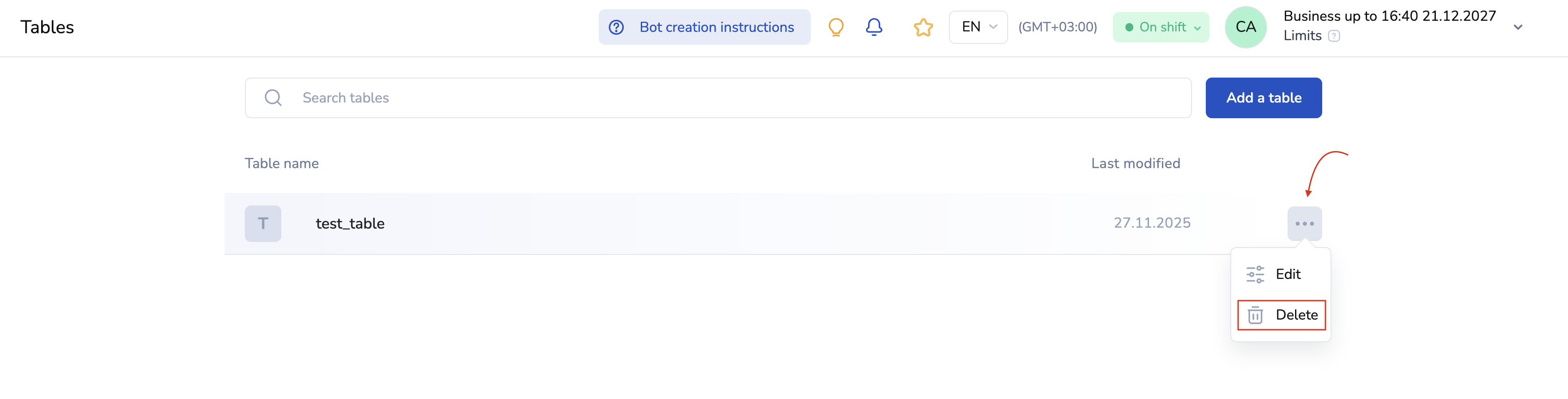Screen dimensions: 1568x399
Task: Open Bot creation instructions
Action: (x=716, y=27)
